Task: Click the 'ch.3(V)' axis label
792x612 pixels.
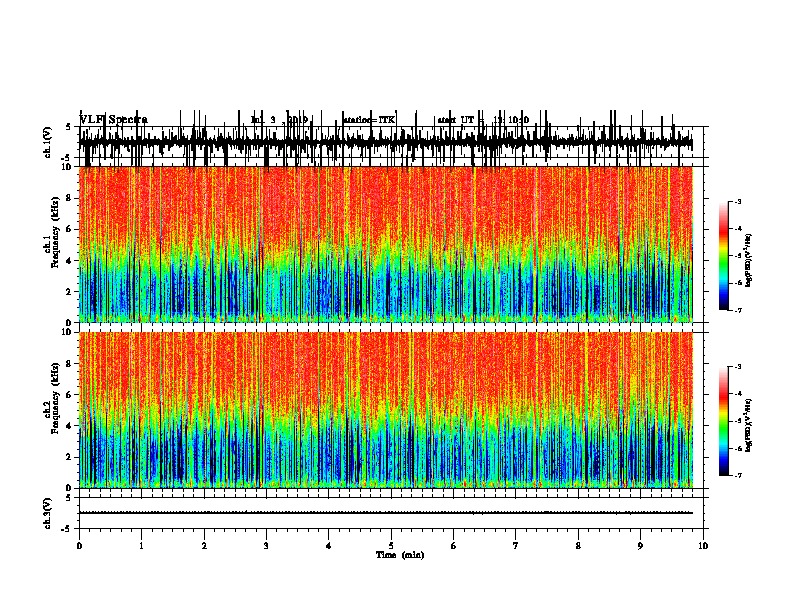Action: pyautogui.click(x=47, y=513)
